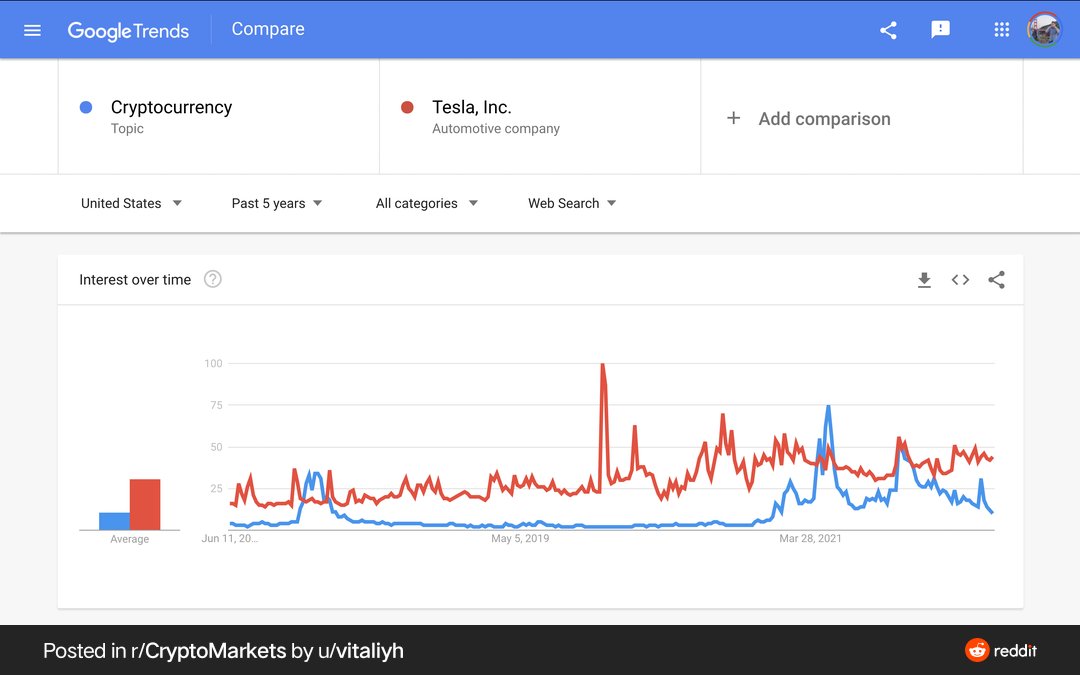This screenshot has width=1080, height=675.
Task: Download the Interest over time CSV
Action: pos(924,280)
